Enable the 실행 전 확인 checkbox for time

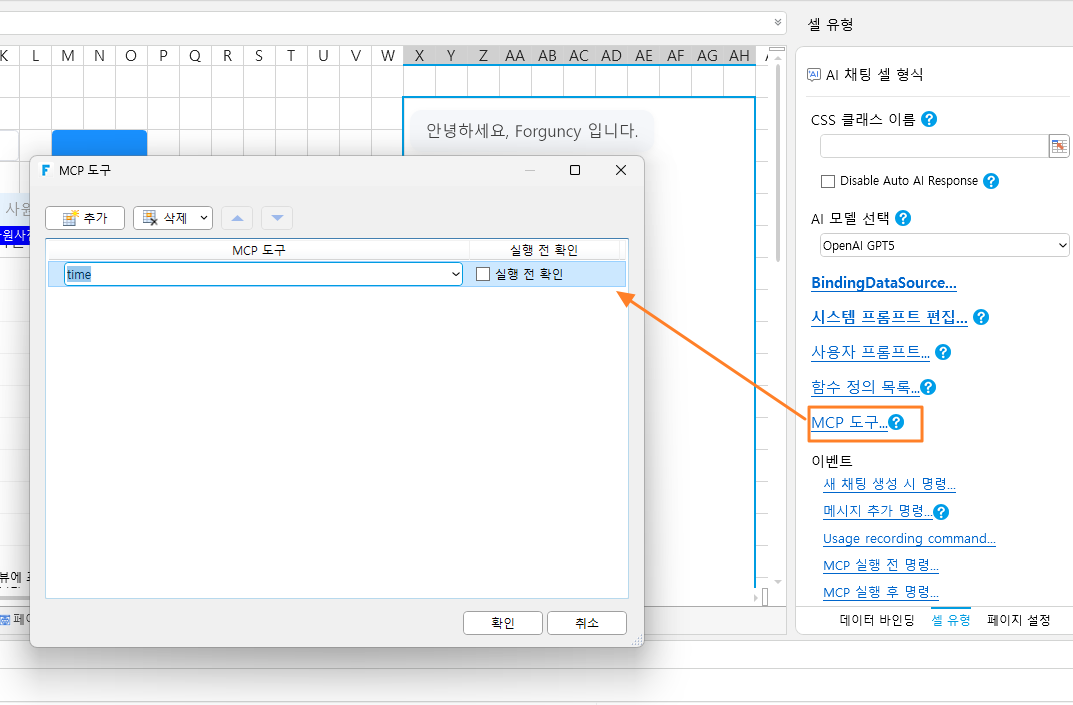click(x=483, y=274)
